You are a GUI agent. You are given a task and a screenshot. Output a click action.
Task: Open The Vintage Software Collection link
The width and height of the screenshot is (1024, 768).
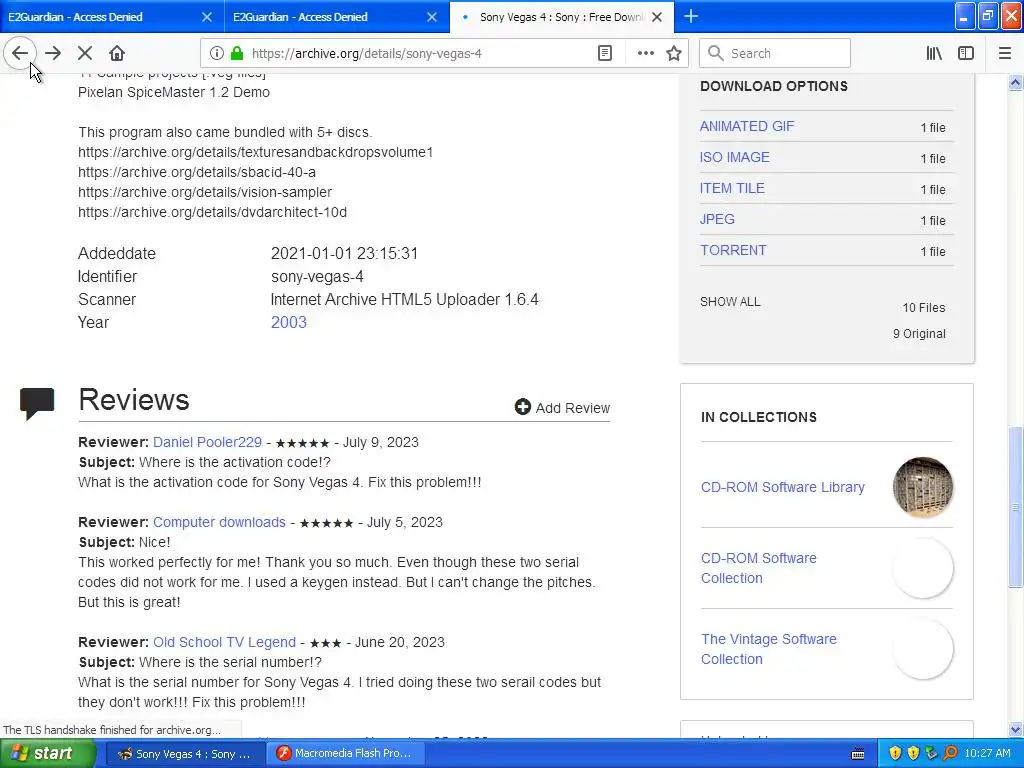(769, 649)
